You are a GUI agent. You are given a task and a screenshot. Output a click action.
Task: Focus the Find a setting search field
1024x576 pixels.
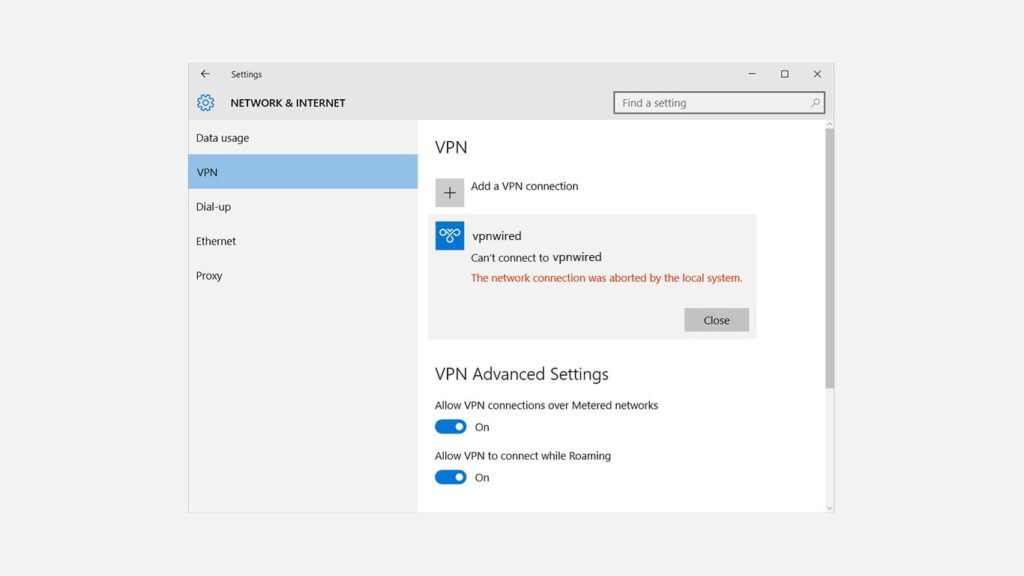[x=710, y=103]
